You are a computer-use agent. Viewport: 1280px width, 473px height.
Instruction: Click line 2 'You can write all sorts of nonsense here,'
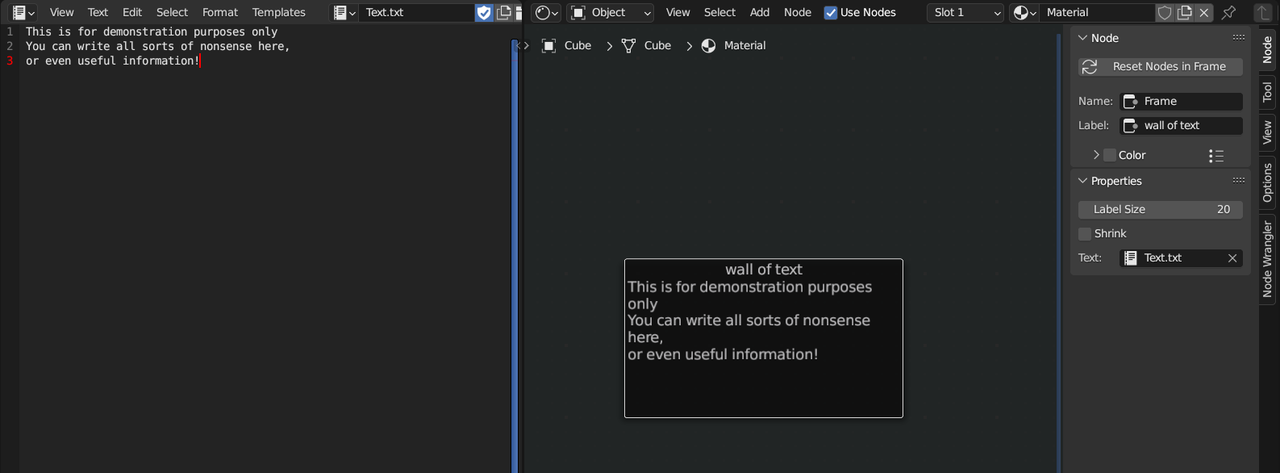coord(158,46)
